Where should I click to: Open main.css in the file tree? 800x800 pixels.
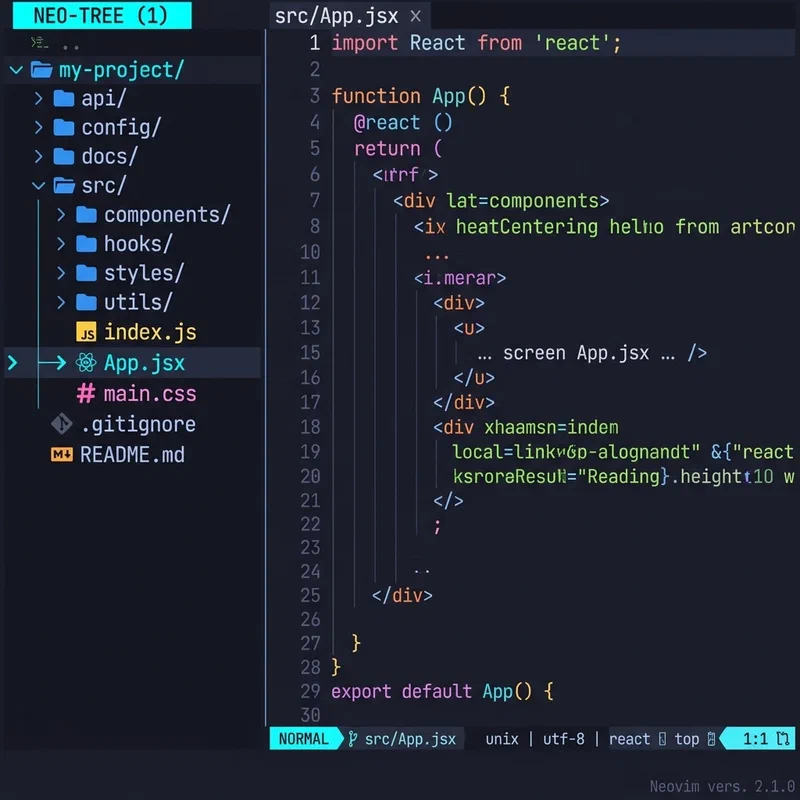pyautogui.click(x=150, y=394)
